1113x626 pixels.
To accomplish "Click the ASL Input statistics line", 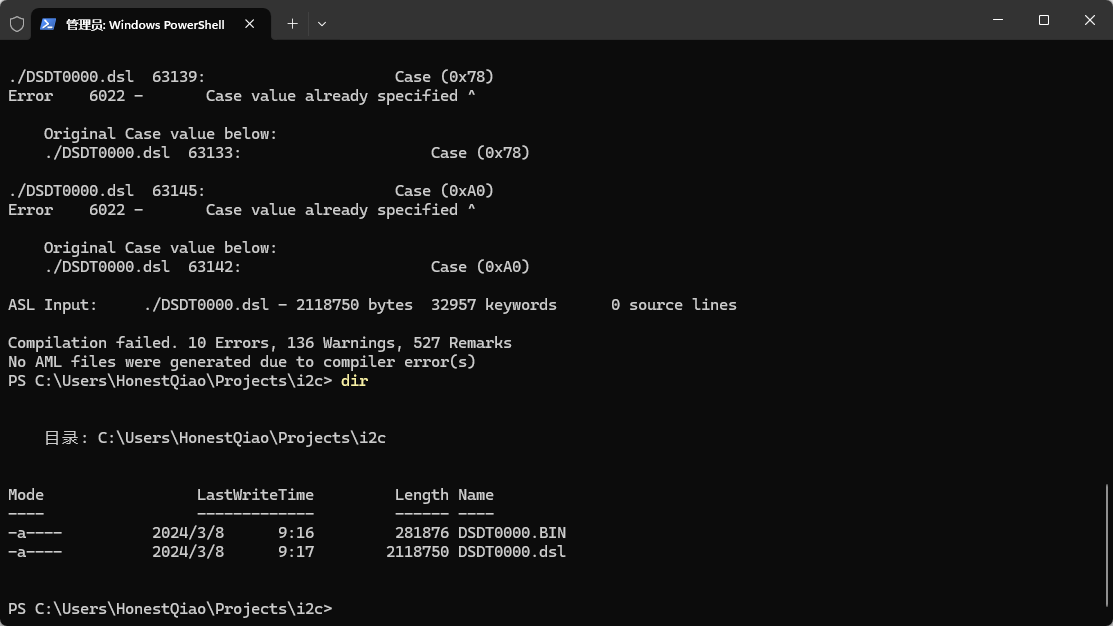I will (x=371, y=305).
